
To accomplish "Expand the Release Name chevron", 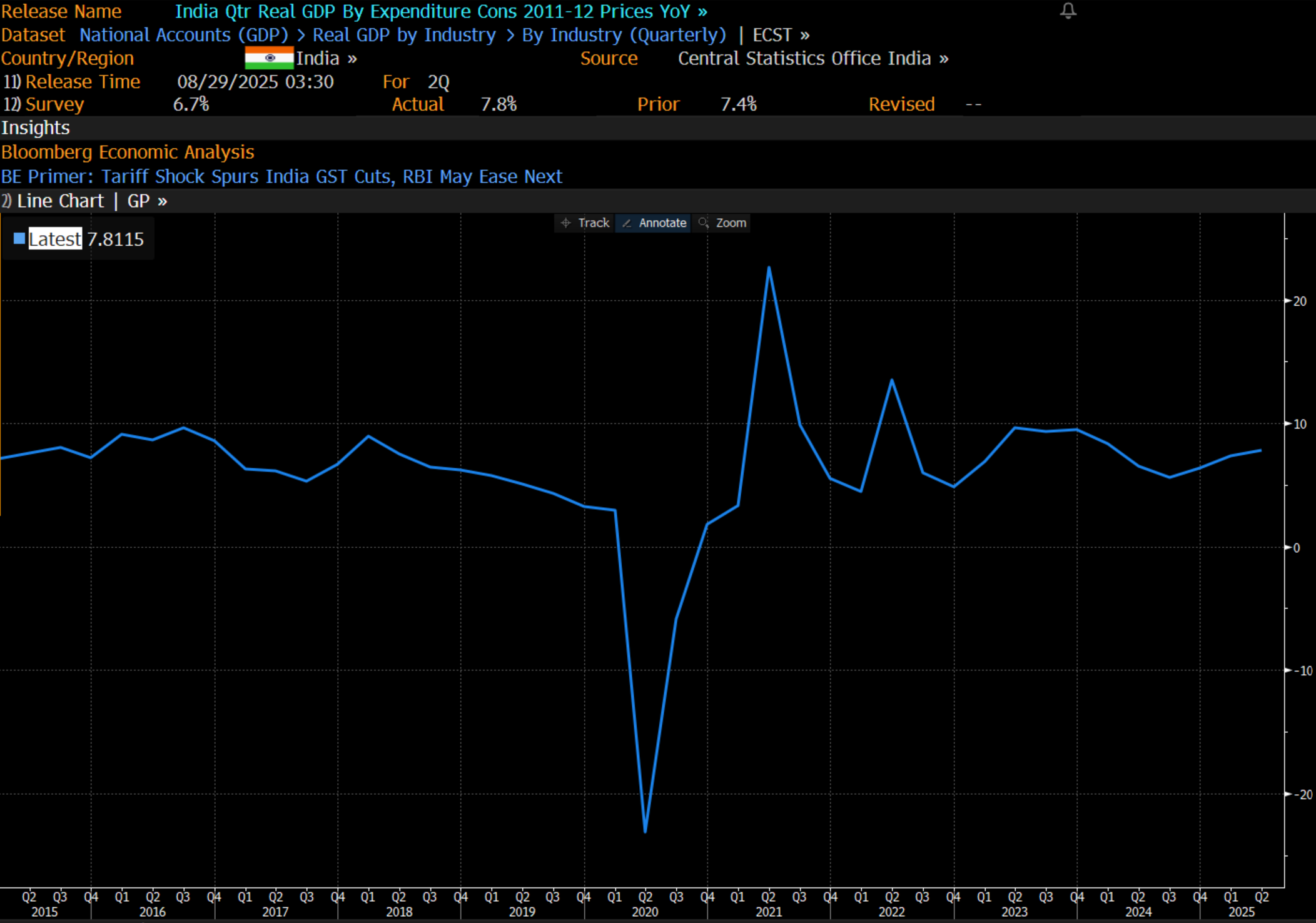I will point(703,12).
